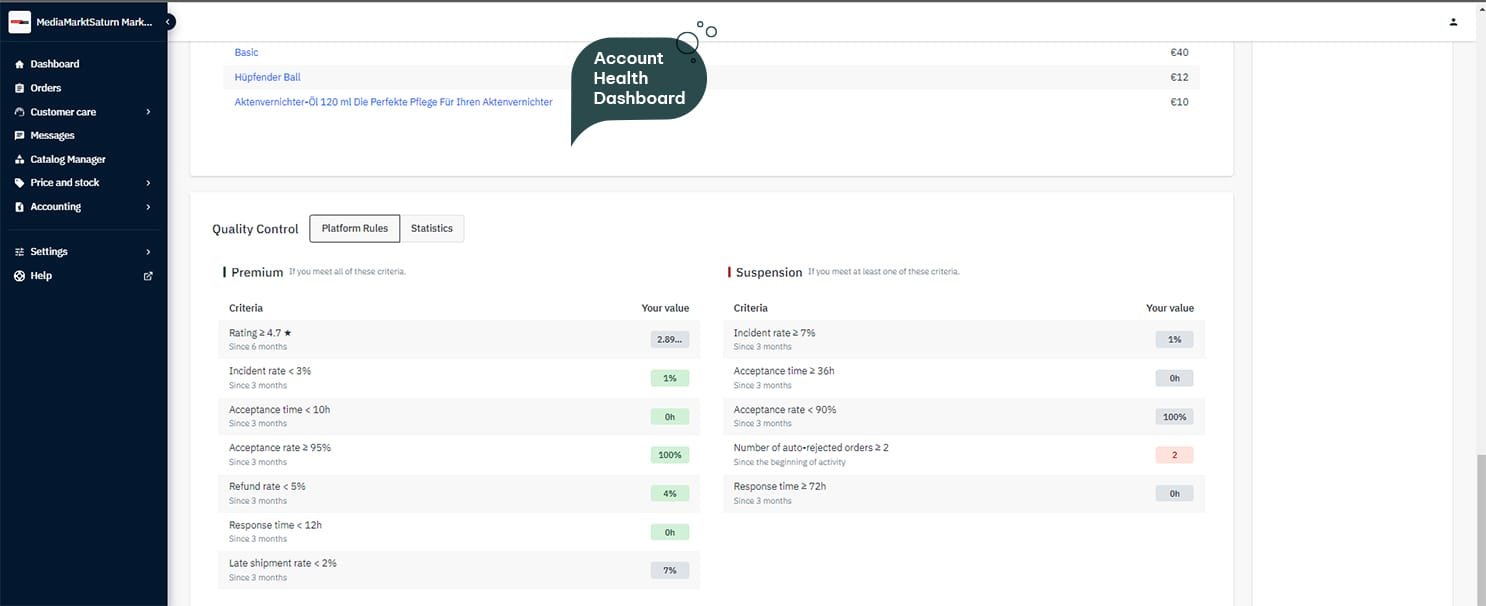Screen dimensions: 1486x606
Task: Select the Platform Rules tab
Action: 354,229
